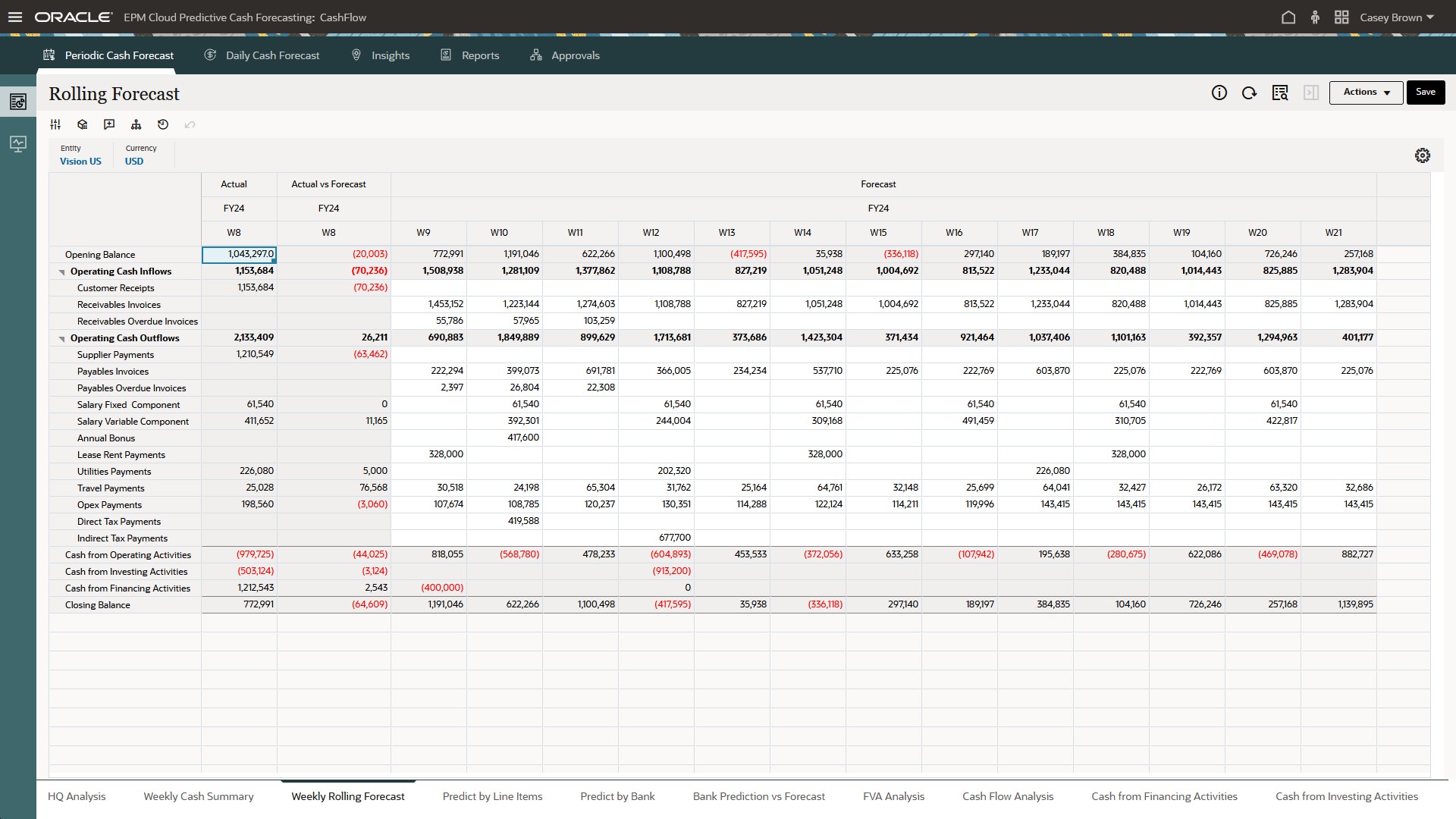1456x819 pixels.
Task: Open the Predict by Bank tab
Action: point(617,796)
